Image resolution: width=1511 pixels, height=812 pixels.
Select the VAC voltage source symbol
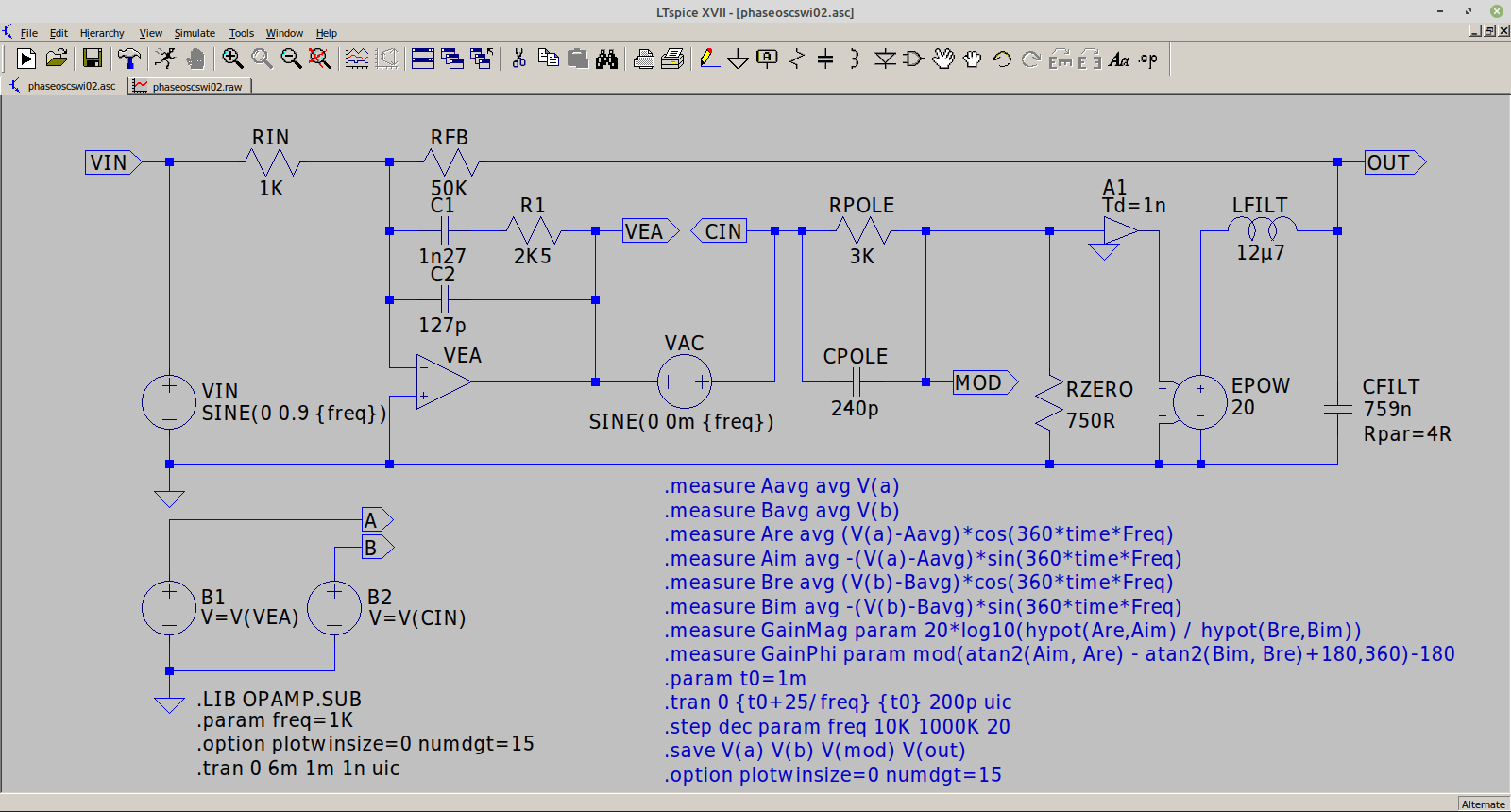click(685, 381)
